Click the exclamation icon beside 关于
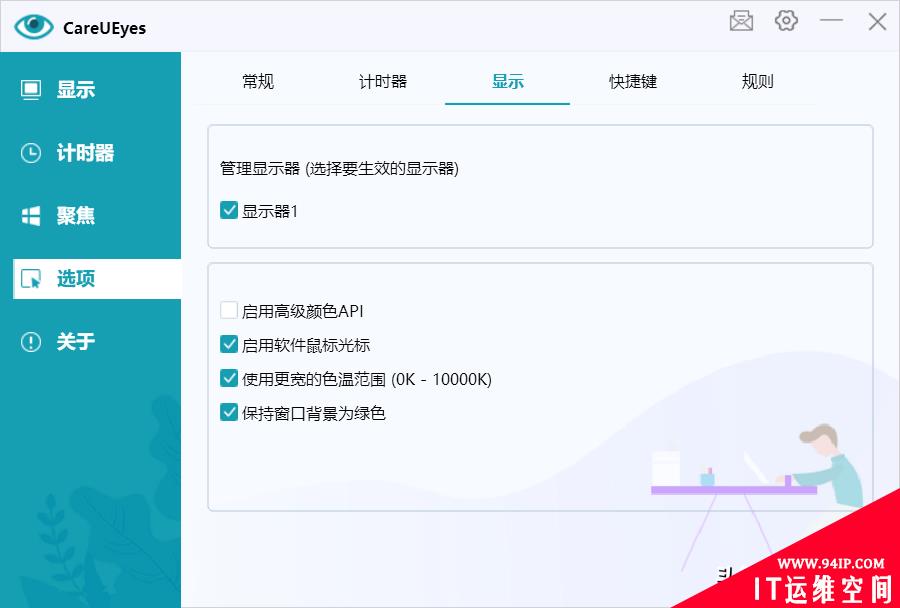 [30, 342]
